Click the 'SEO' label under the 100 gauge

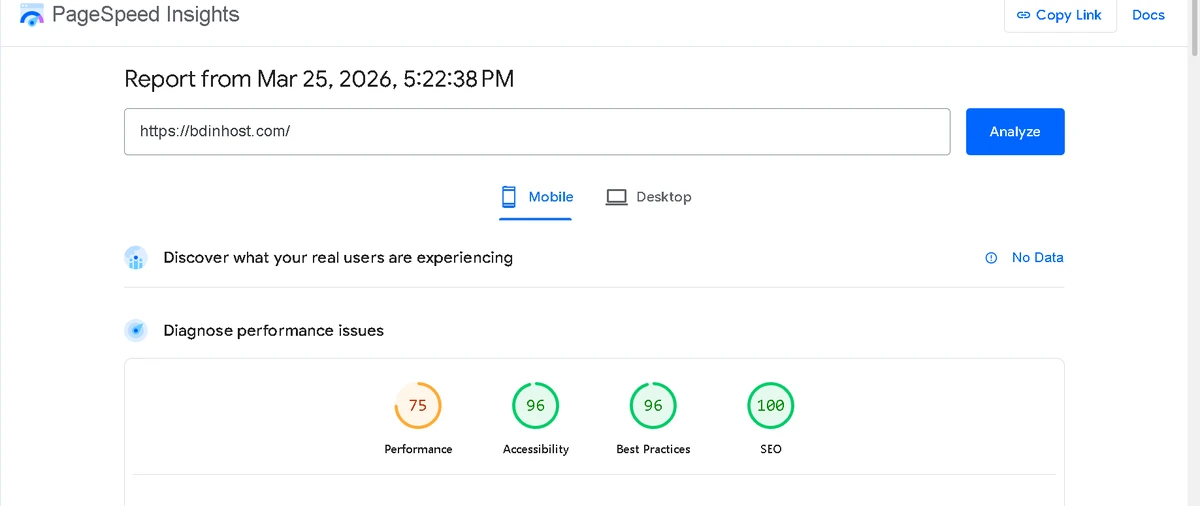771,450
